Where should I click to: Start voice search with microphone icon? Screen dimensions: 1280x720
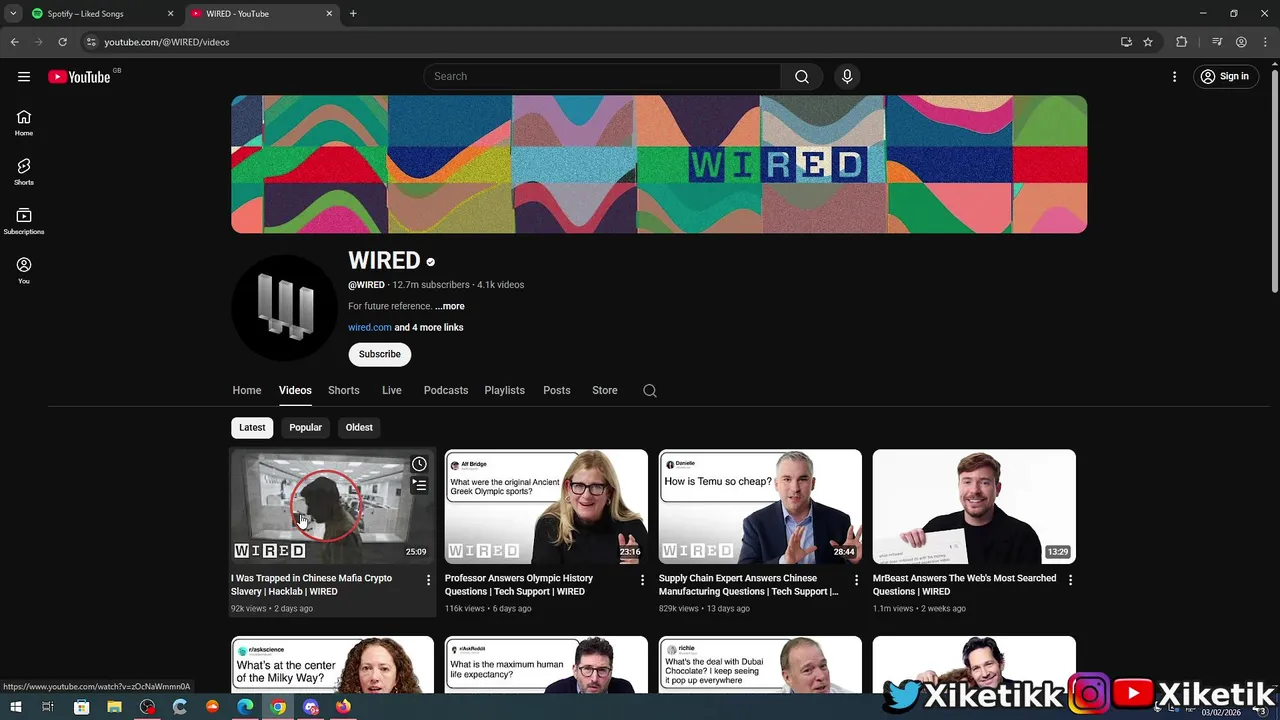847,77
